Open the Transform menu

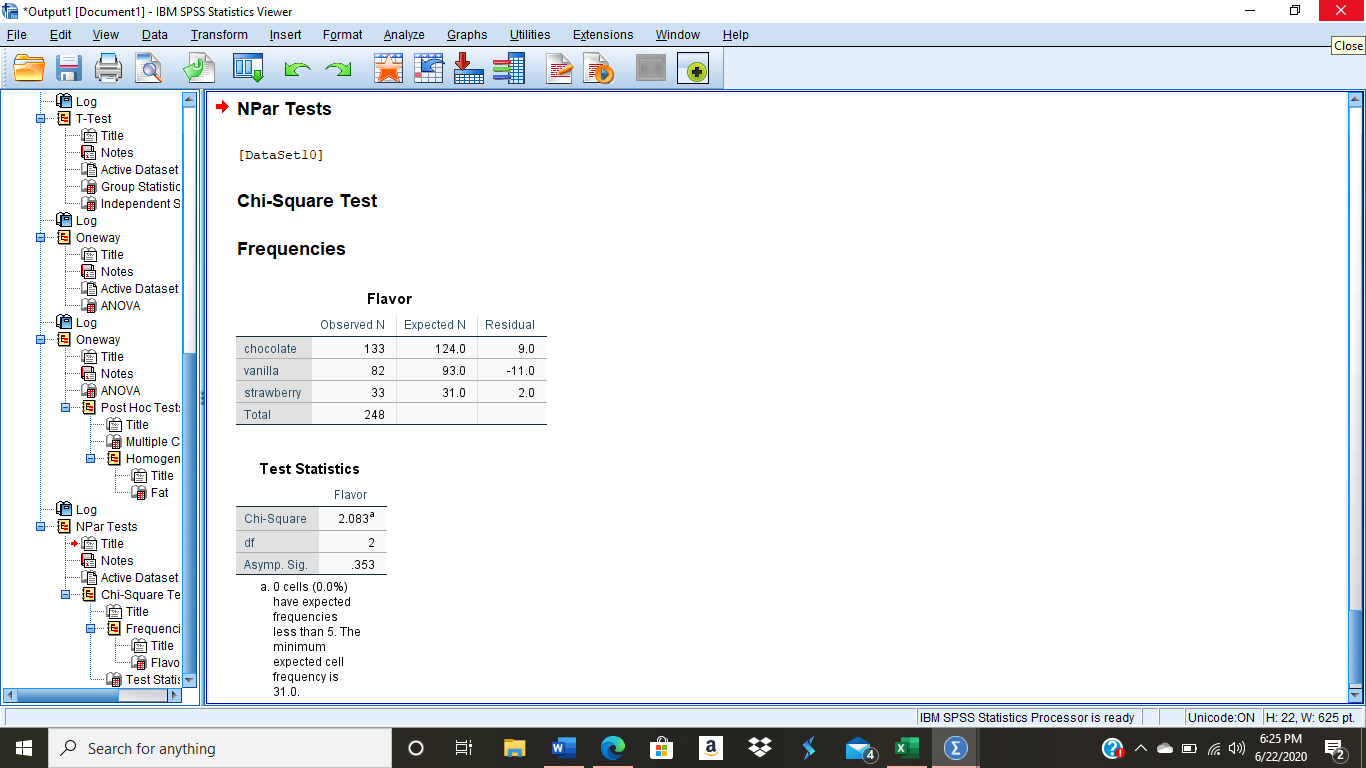(219, 35)
